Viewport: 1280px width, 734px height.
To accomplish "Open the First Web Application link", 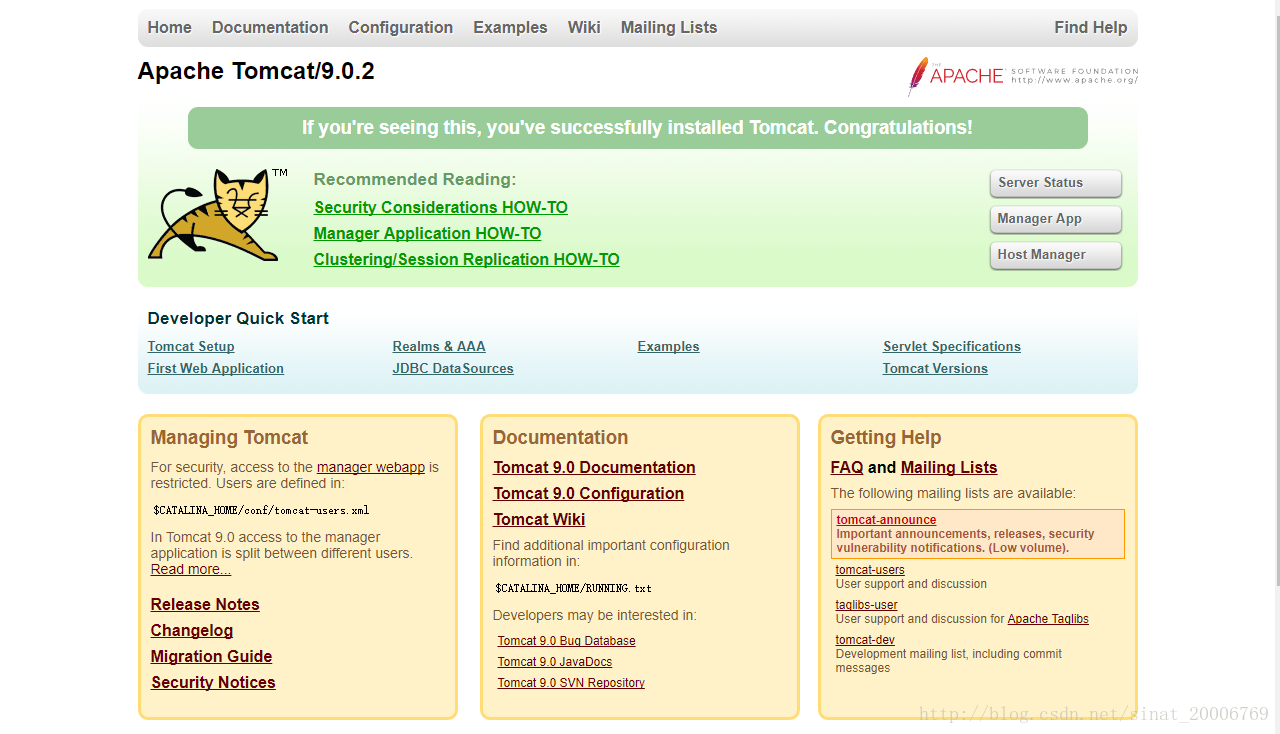I will click(216, 369).
